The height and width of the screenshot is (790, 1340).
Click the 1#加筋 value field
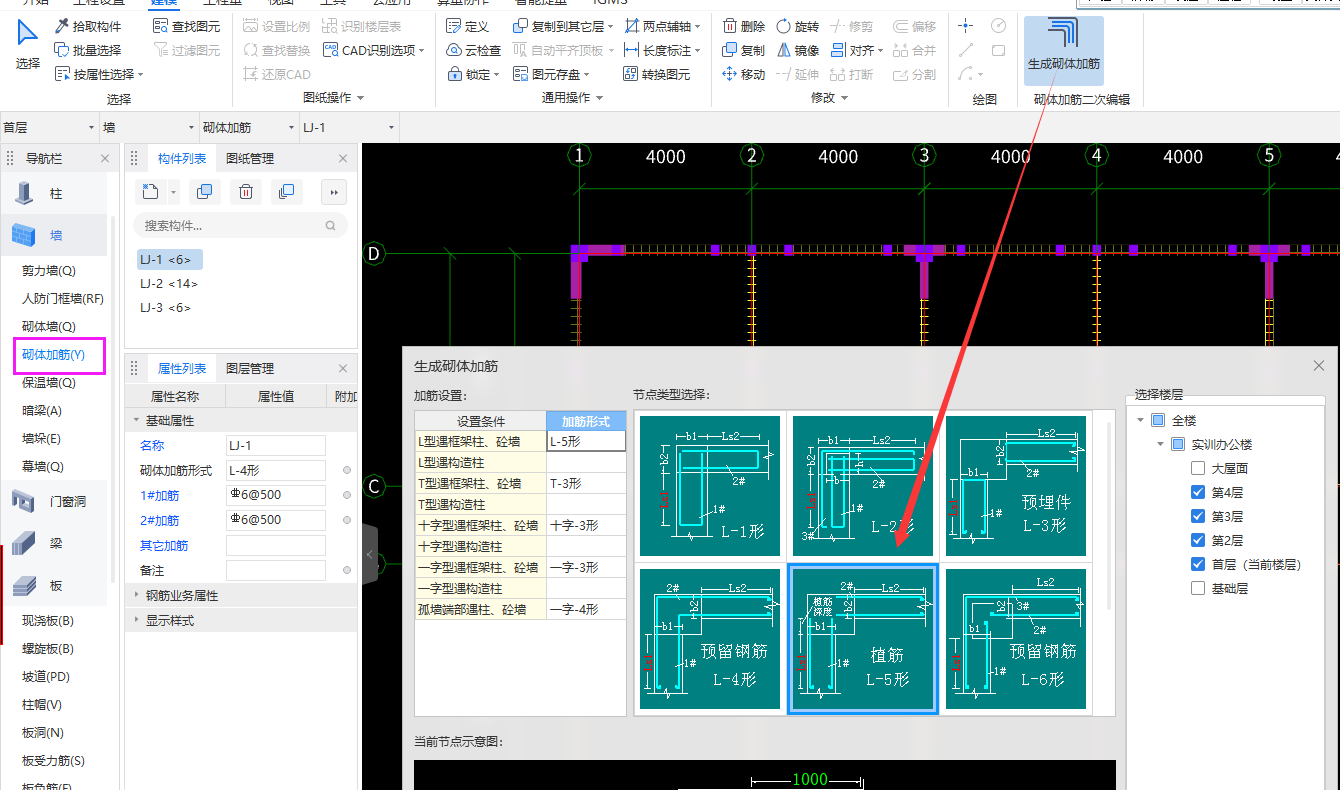coord(275,495)
